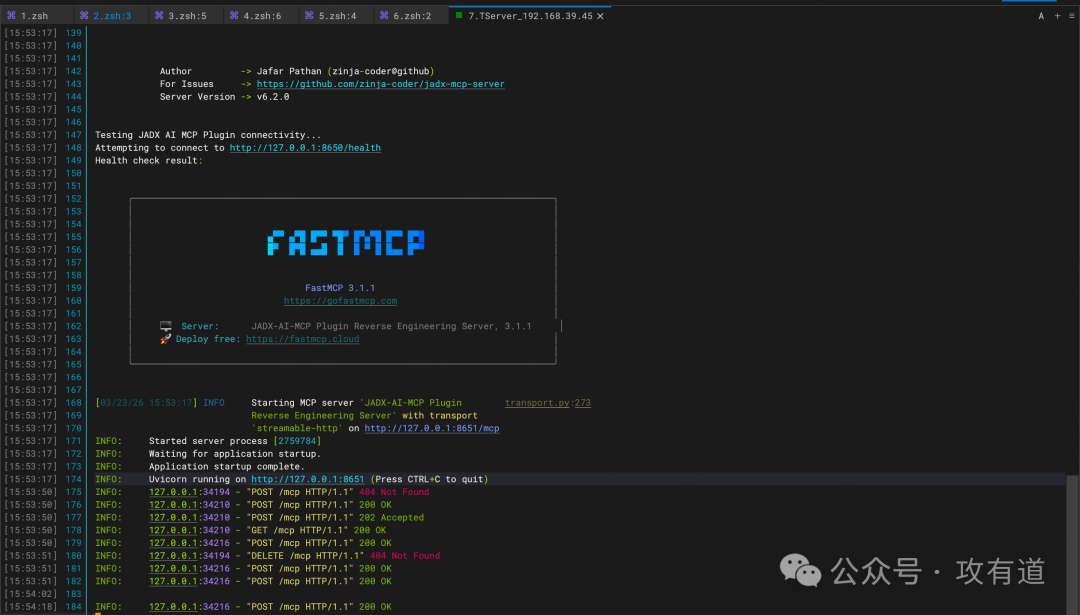This screenshot has width=1080, height=615.
Task: Click the 'v6.2.0' server version value
Action: pos(273,97)
